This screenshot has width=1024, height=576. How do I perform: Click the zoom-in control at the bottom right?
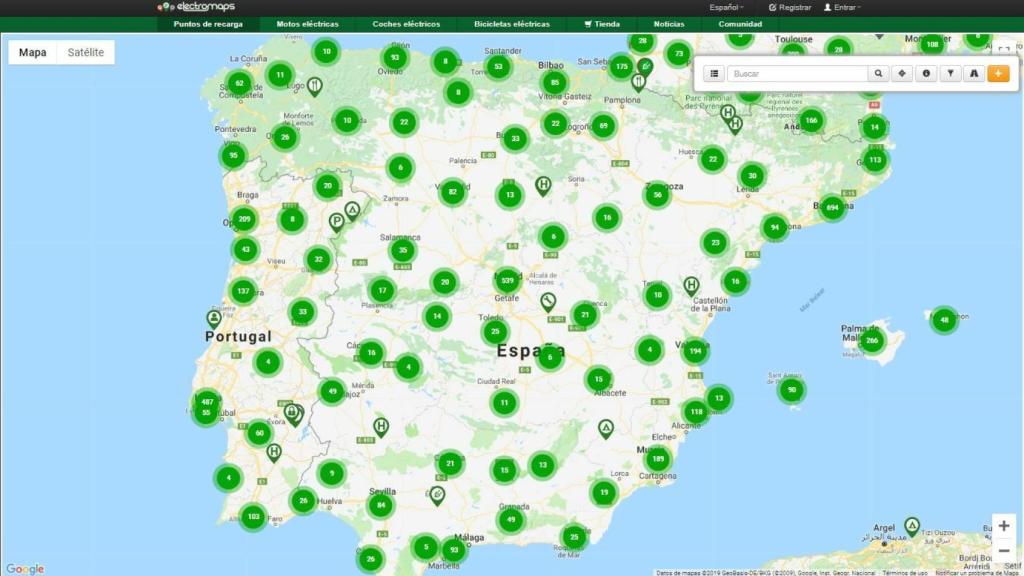point(1004,524)
